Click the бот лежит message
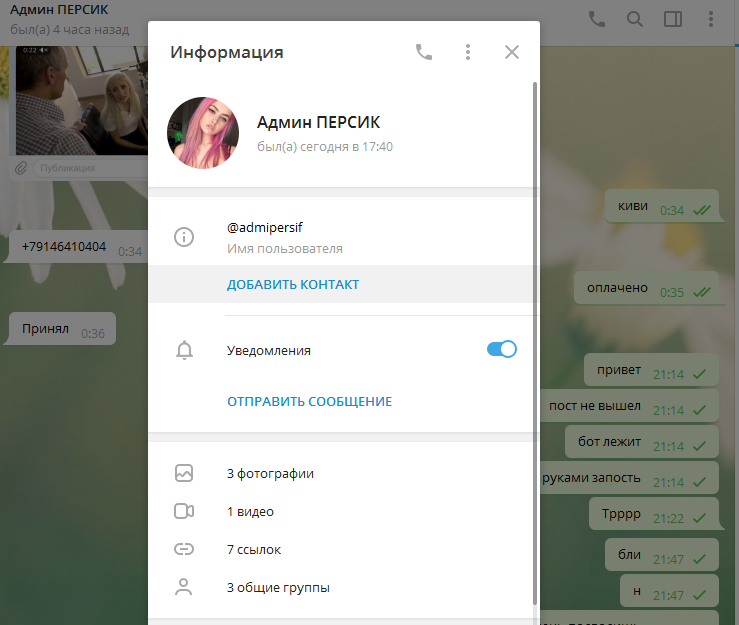The height and width of the screenshot is (625, 739). [642, 442]
